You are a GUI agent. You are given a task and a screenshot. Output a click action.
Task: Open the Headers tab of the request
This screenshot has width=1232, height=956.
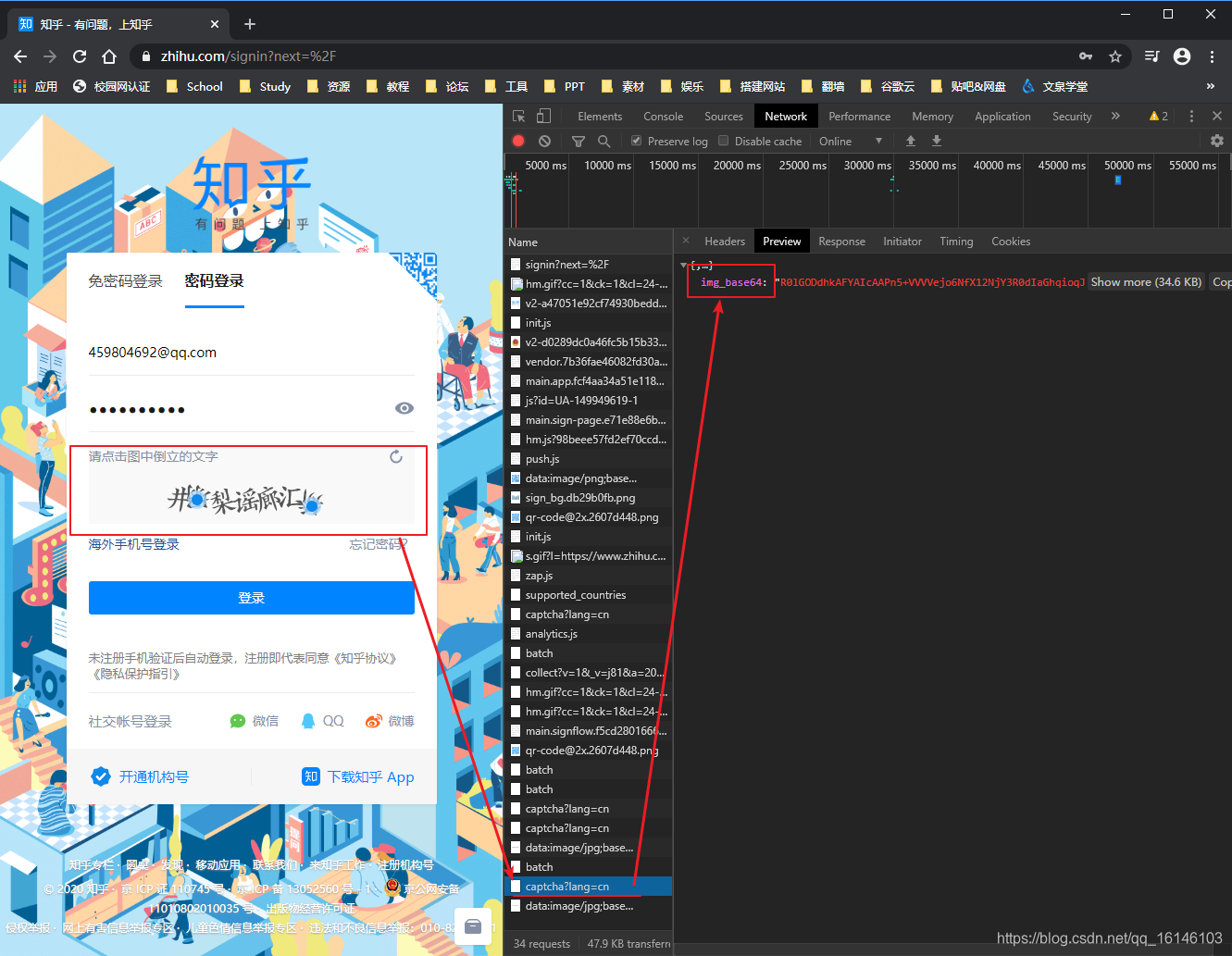coord(725,241)
